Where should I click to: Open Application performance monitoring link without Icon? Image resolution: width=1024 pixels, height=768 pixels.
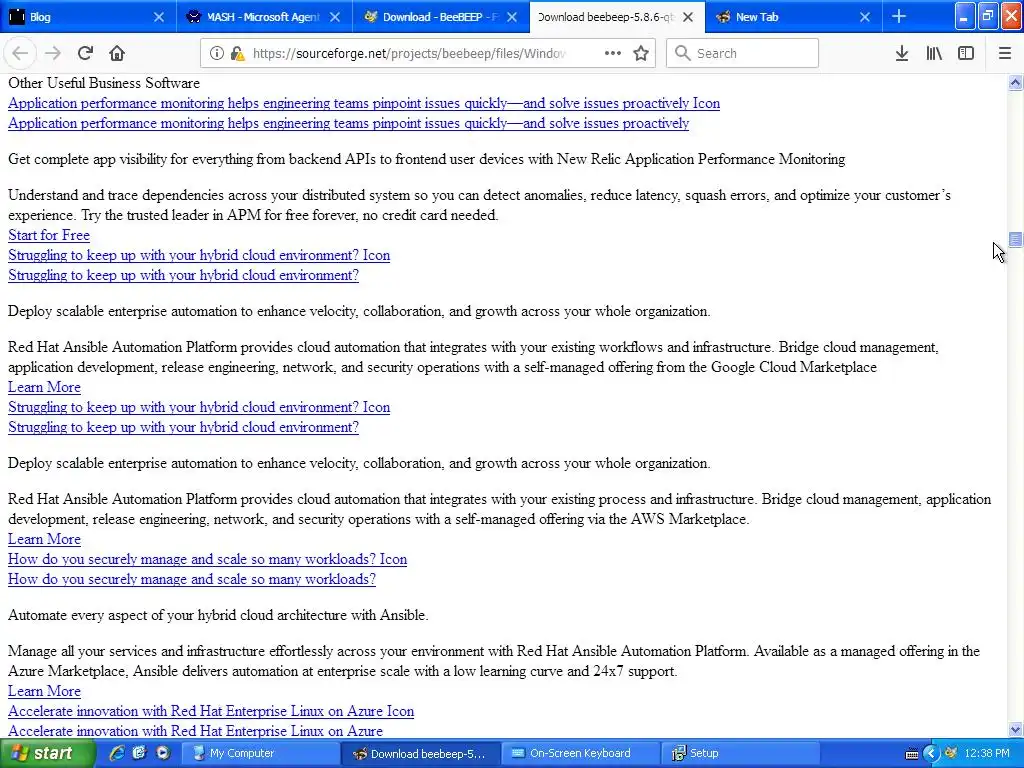coord(348,123)
